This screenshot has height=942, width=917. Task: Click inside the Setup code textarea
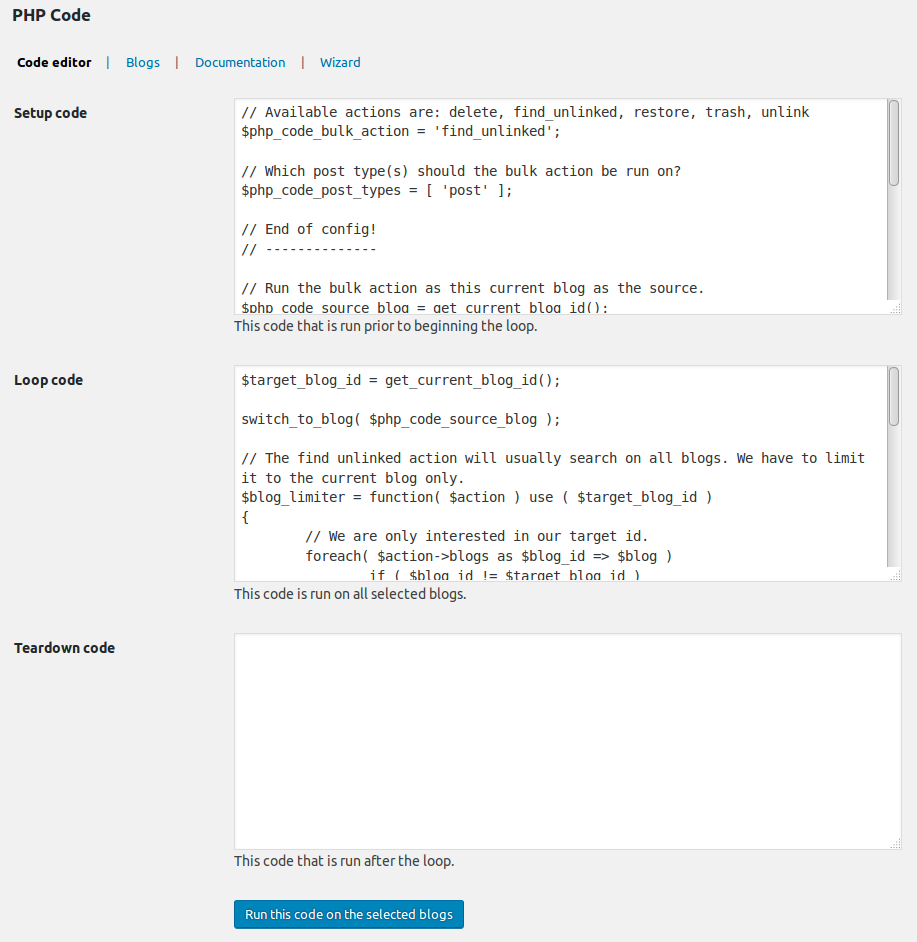coord(561,206)
